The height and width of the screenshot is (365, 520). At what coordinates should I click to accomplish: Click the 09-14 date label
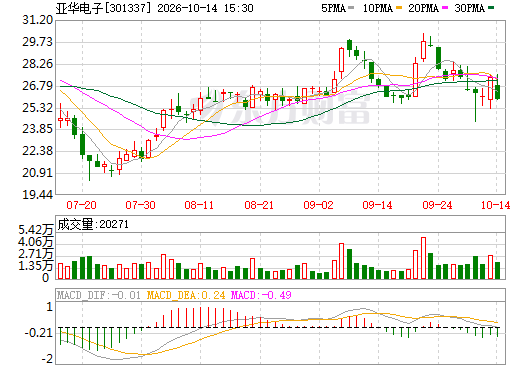click(x=377, y=205)
